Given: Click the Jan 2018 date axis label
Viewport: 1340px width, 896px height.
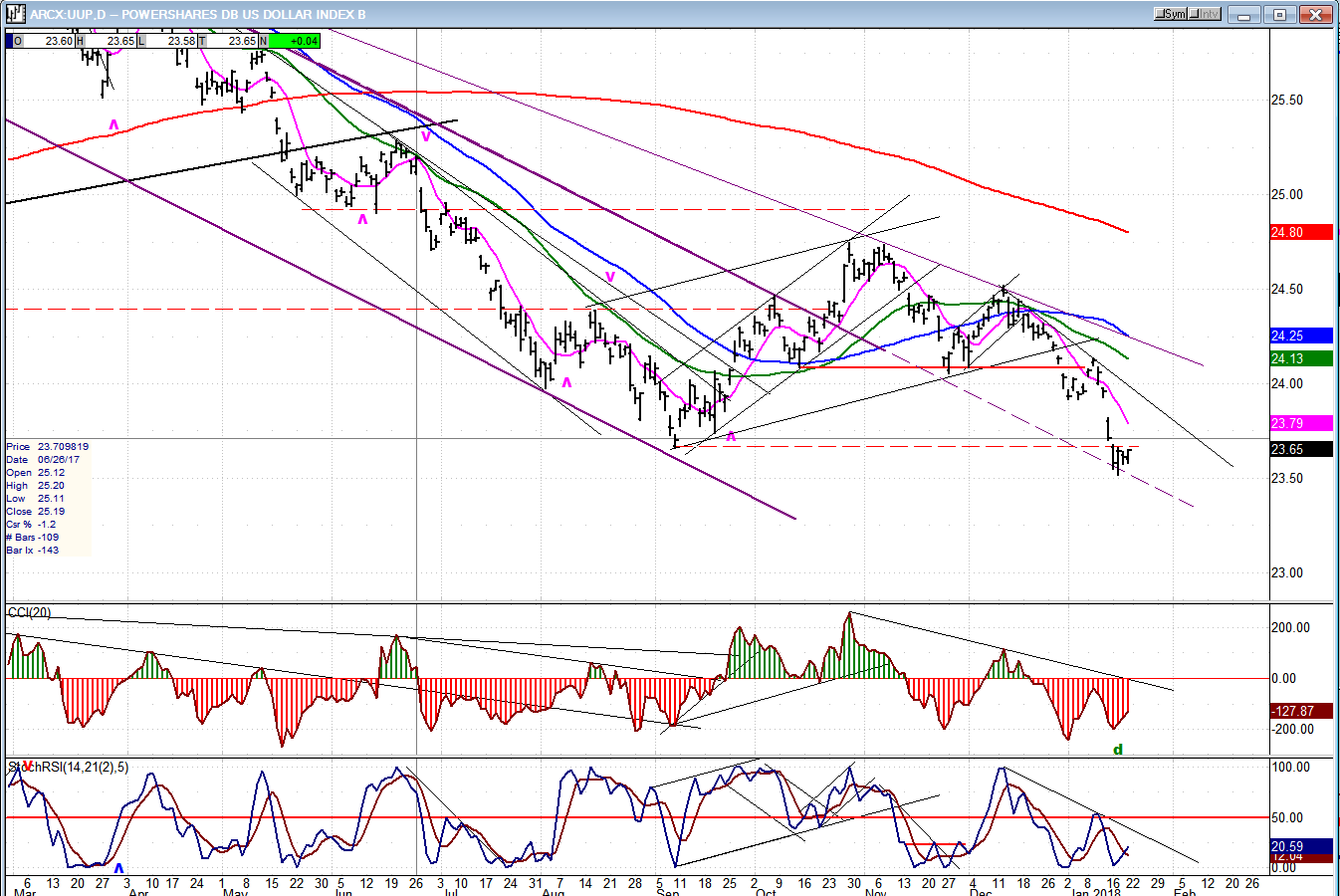Looking at the screenshot, I should coord(1095,892).
